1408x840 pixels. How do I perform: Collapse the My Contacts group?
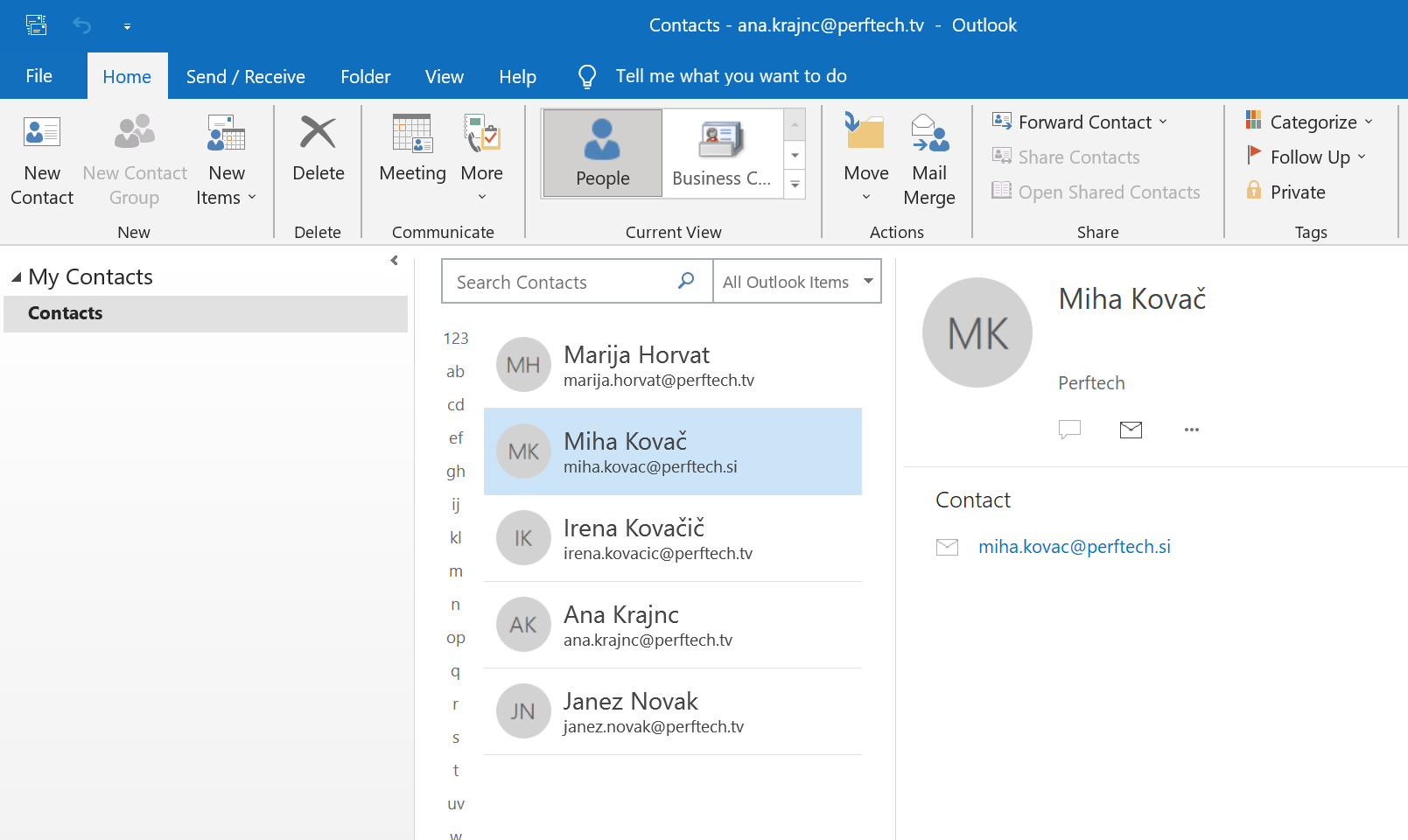(17, 277)
